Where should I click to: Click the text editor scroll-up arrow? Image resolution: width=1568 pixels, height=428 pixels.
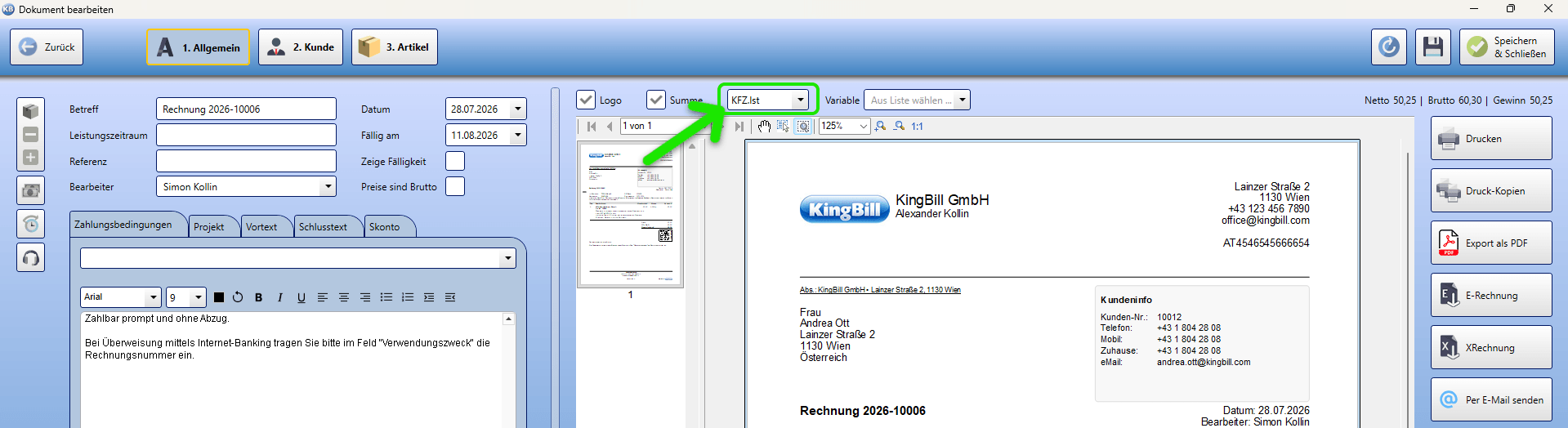click(509, 319)
